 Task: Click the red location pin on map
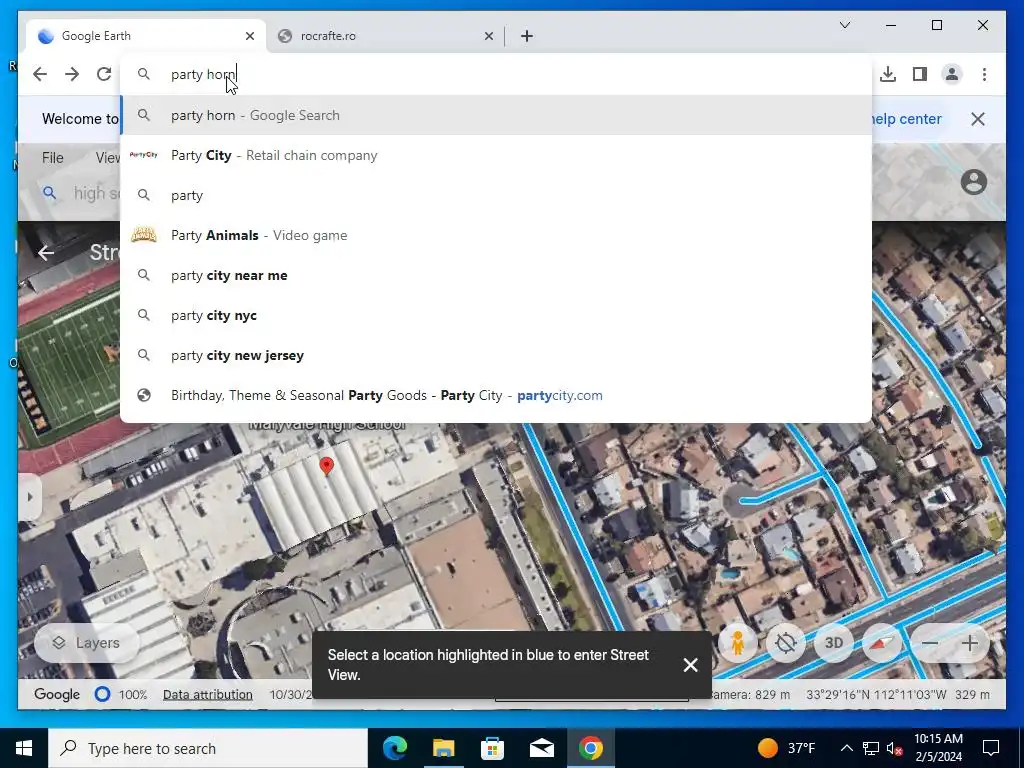pyautogui.click(x=327, y=466)
